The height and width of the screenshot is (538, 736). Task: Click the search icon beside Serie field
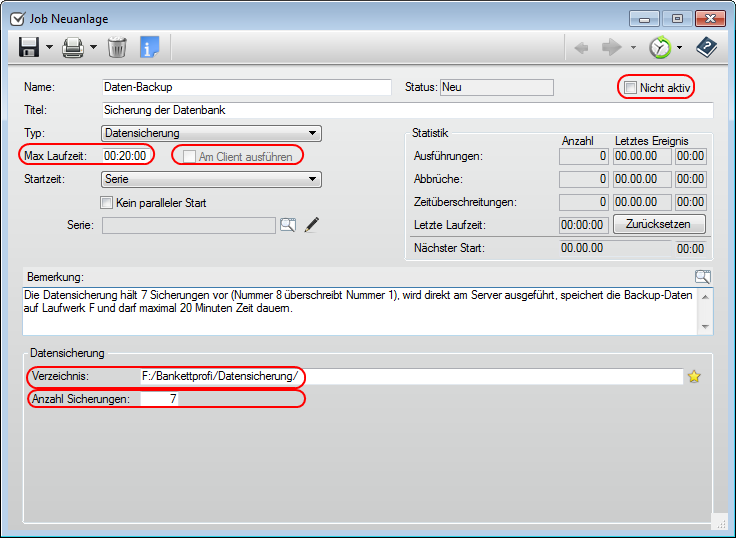[x=288, y=225]
